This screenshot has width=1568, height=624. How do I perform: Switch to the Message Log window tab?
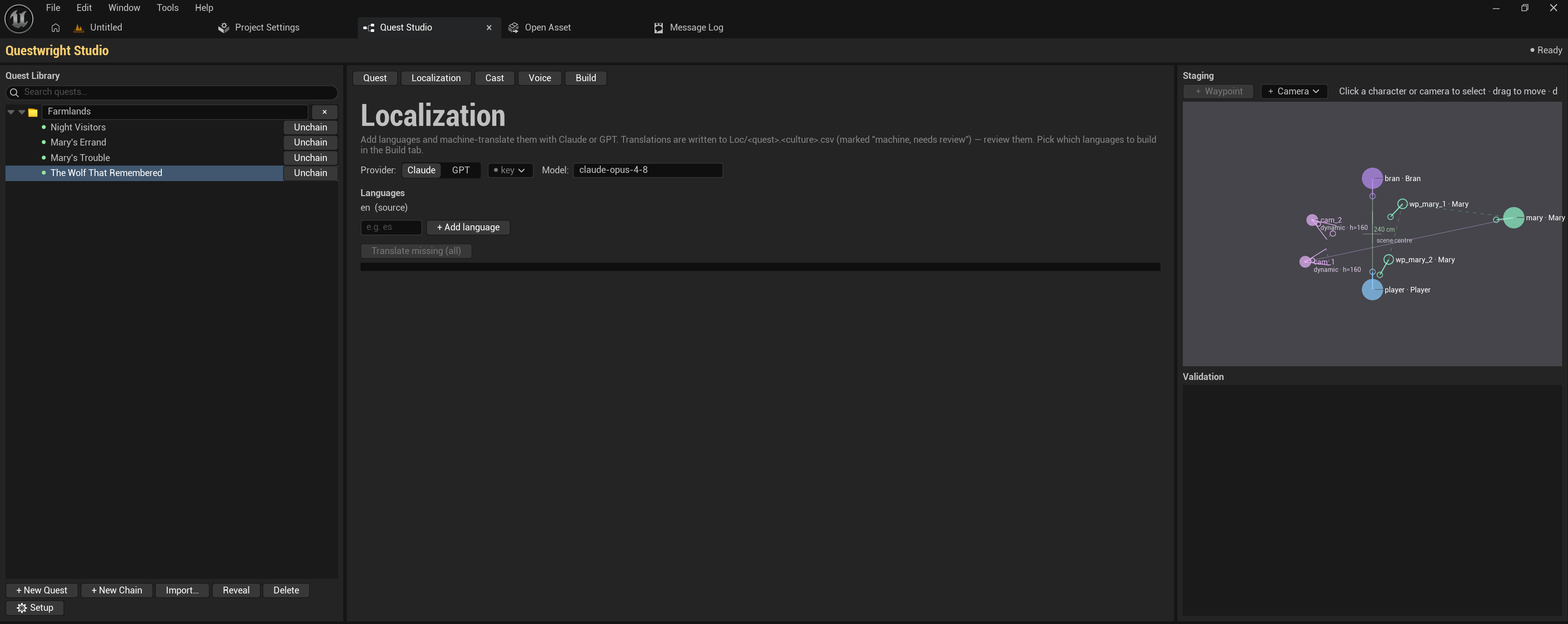[x=696, y=27]
